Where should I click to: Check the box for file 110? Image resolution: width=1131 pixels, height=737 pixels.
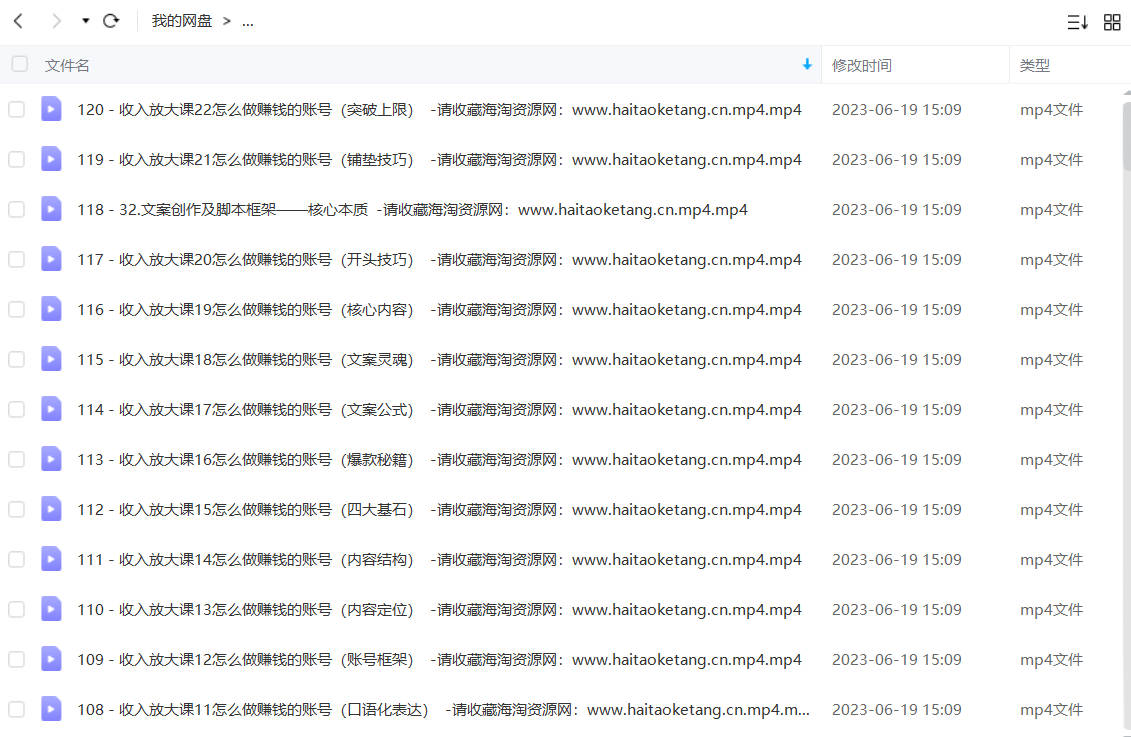pos(16,609)
